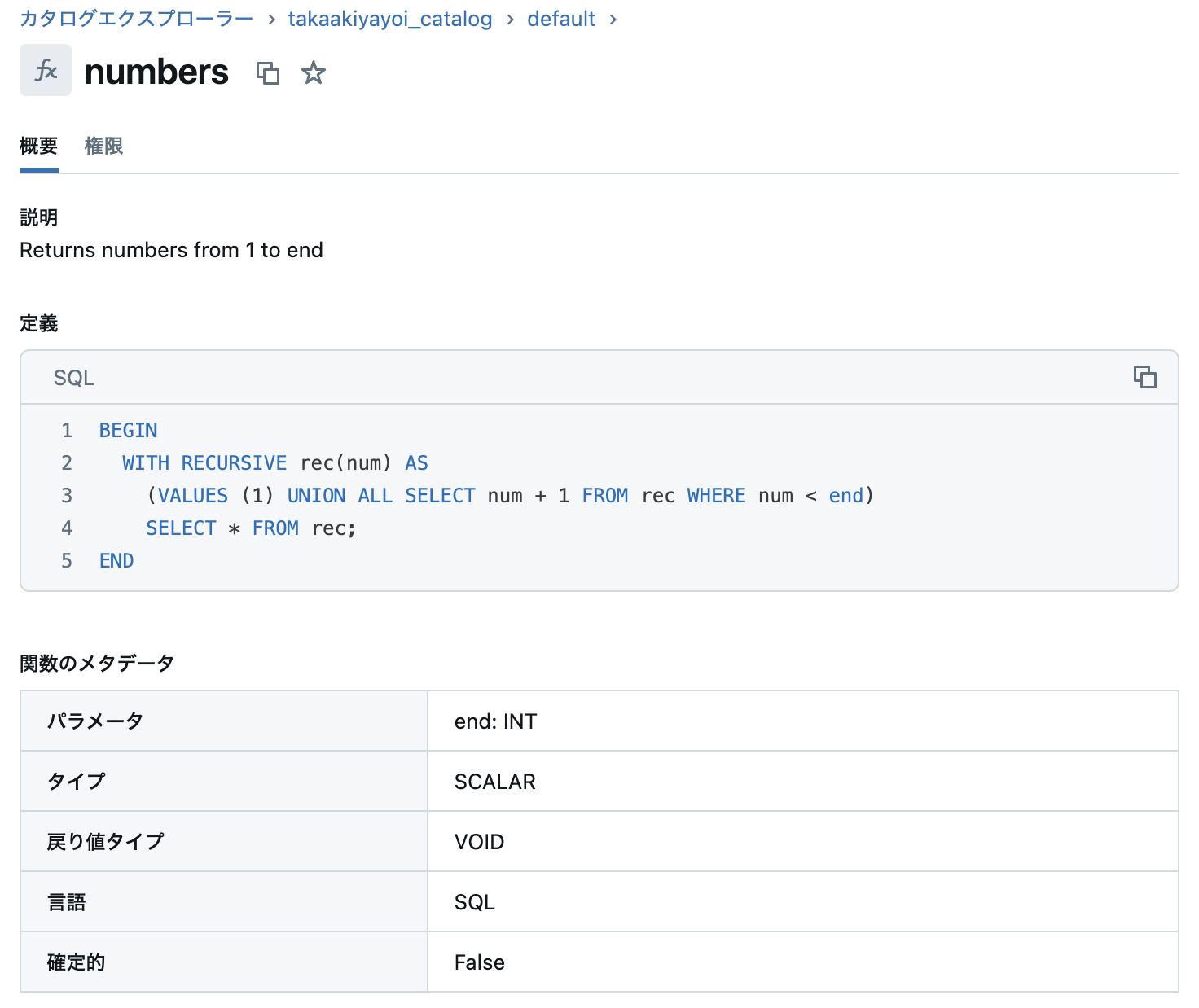This screenshot has width=1199, height=1008.
Task: Click the fx function icon
Action: coord(46,70)
